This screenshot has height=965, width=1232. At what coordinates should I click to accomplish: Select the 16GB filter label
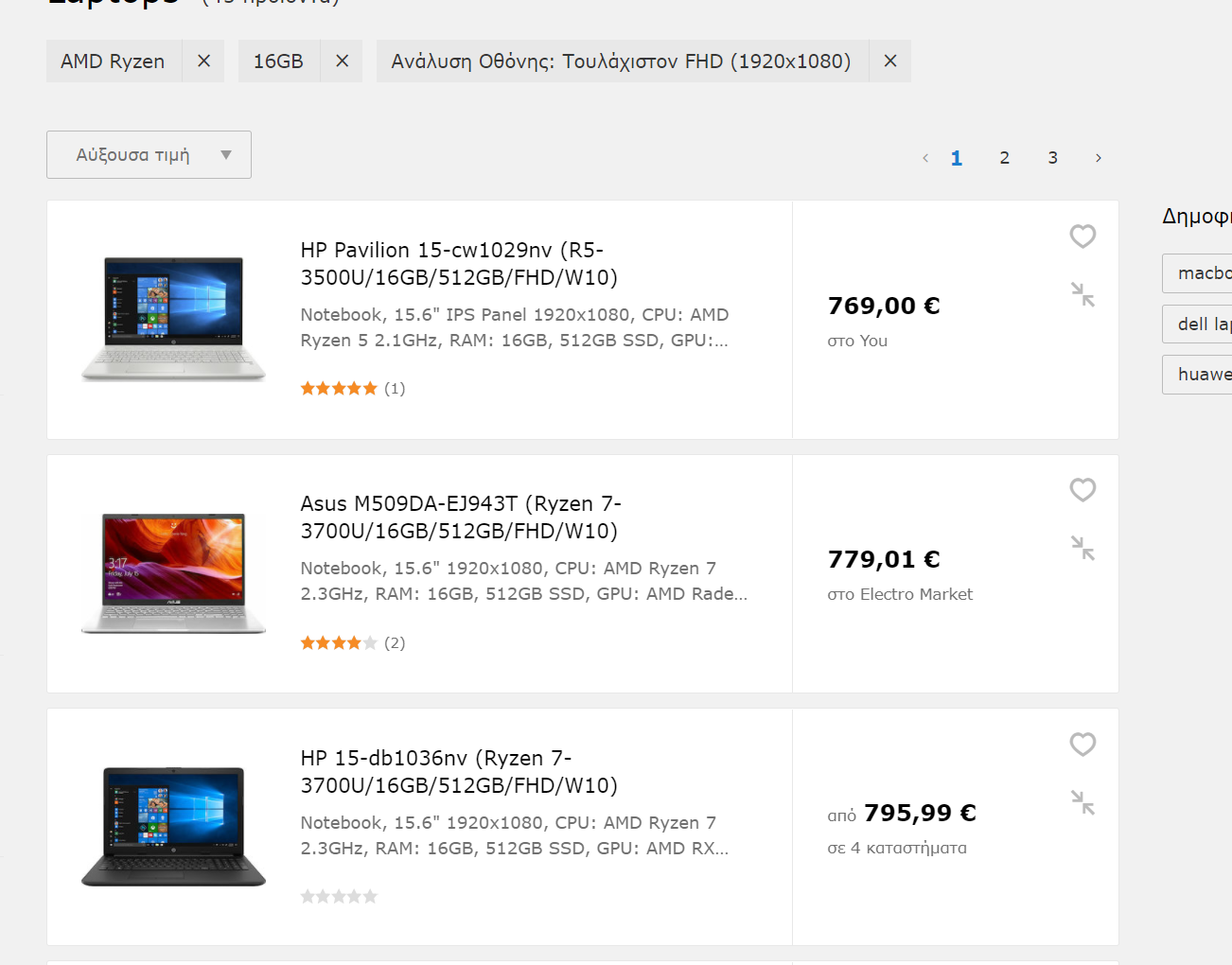point(279,61)
